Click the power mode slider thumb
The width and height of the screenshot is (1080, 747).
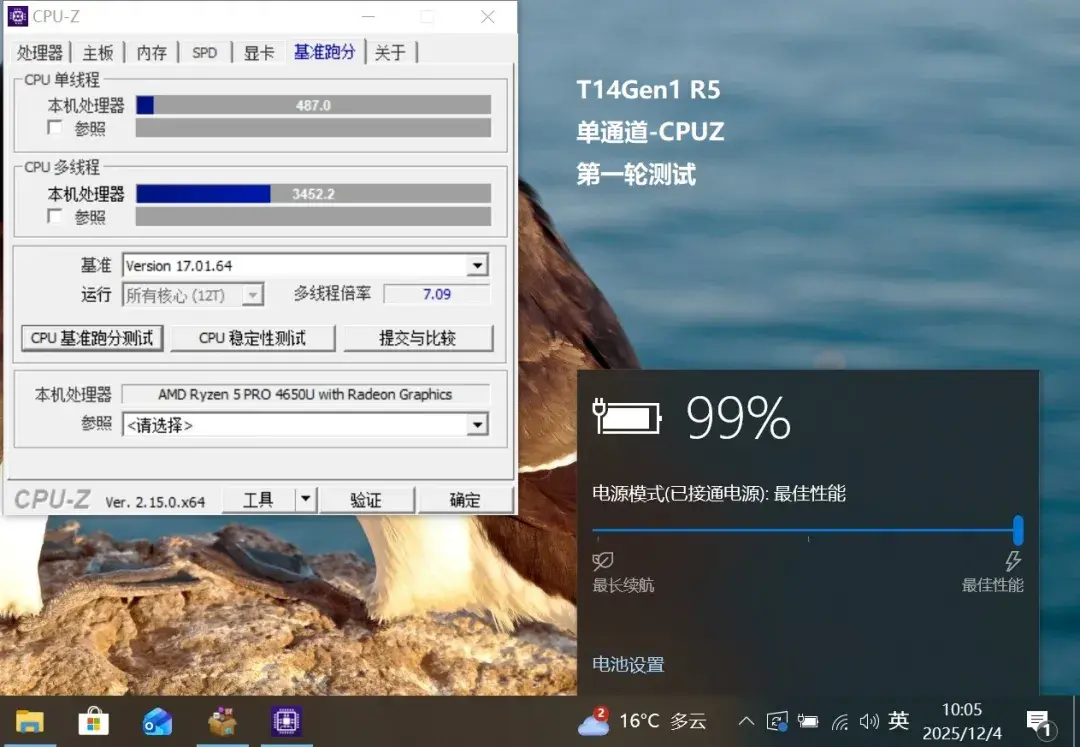[1018, 530]
